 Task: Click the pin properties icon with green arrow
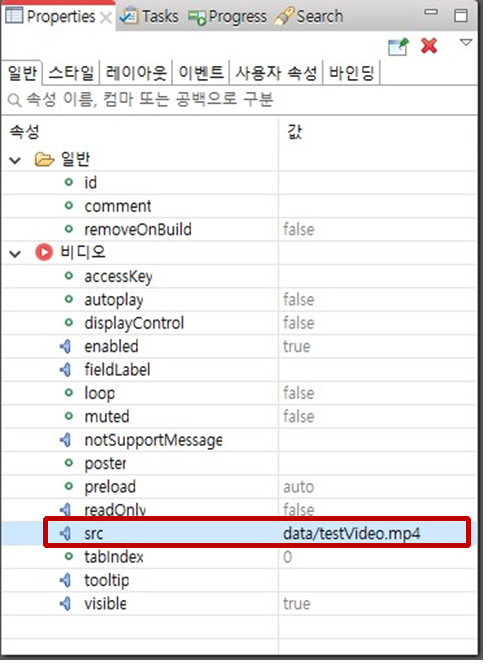pyautogui.click(x=398, y=46)
